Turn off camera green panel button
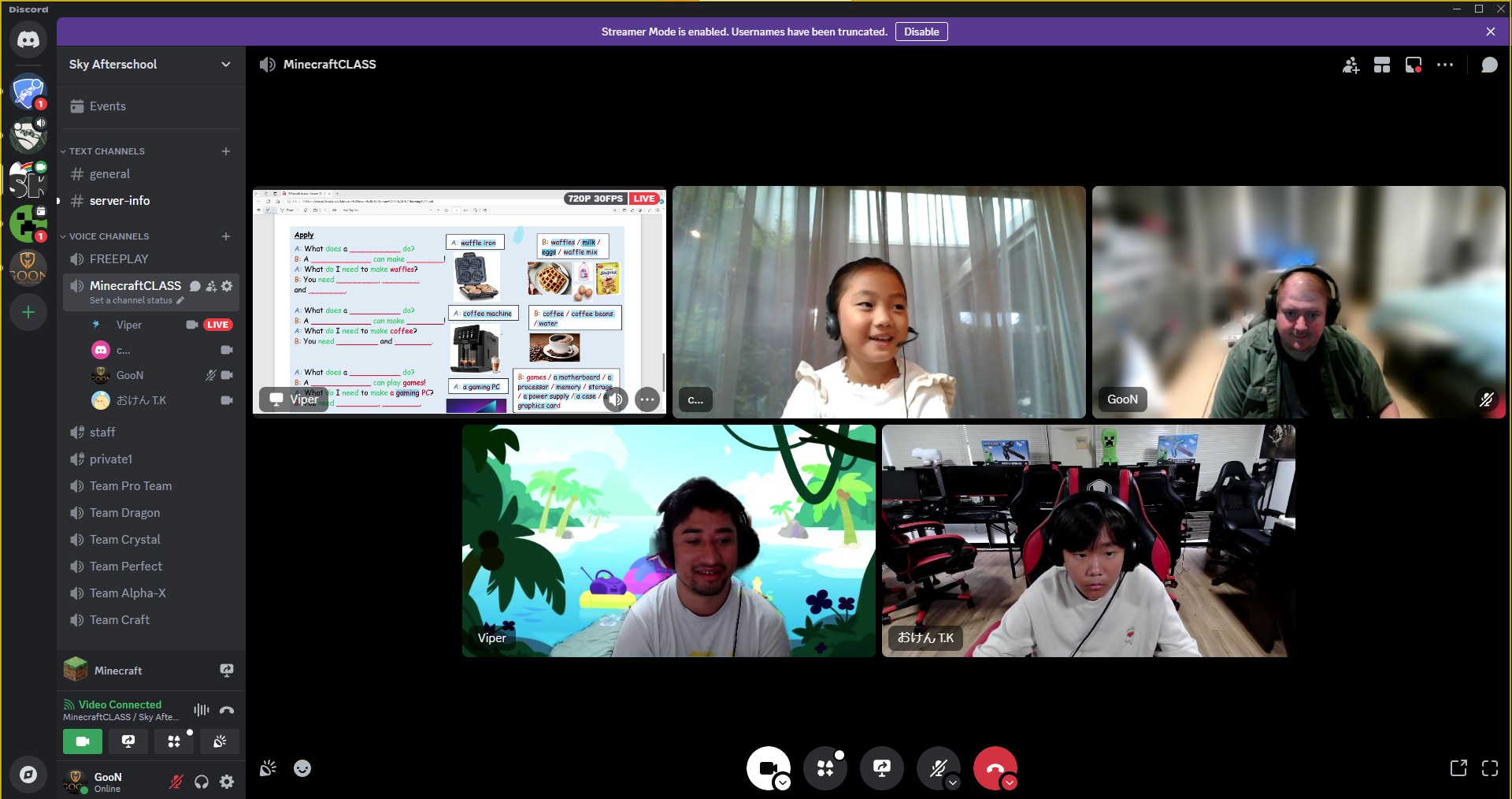Screen dimensions: 1512x799 (x=83, y=741)
